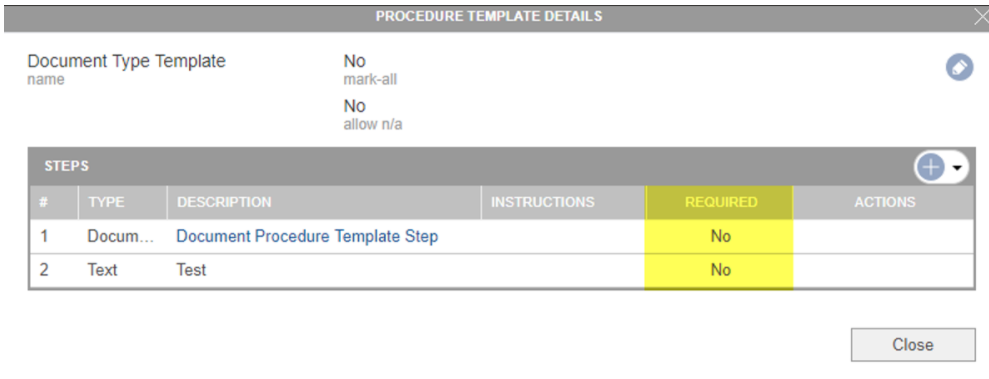Click the ACTIONS column header
Screen dimensions: 989x379
coord(884,202)
